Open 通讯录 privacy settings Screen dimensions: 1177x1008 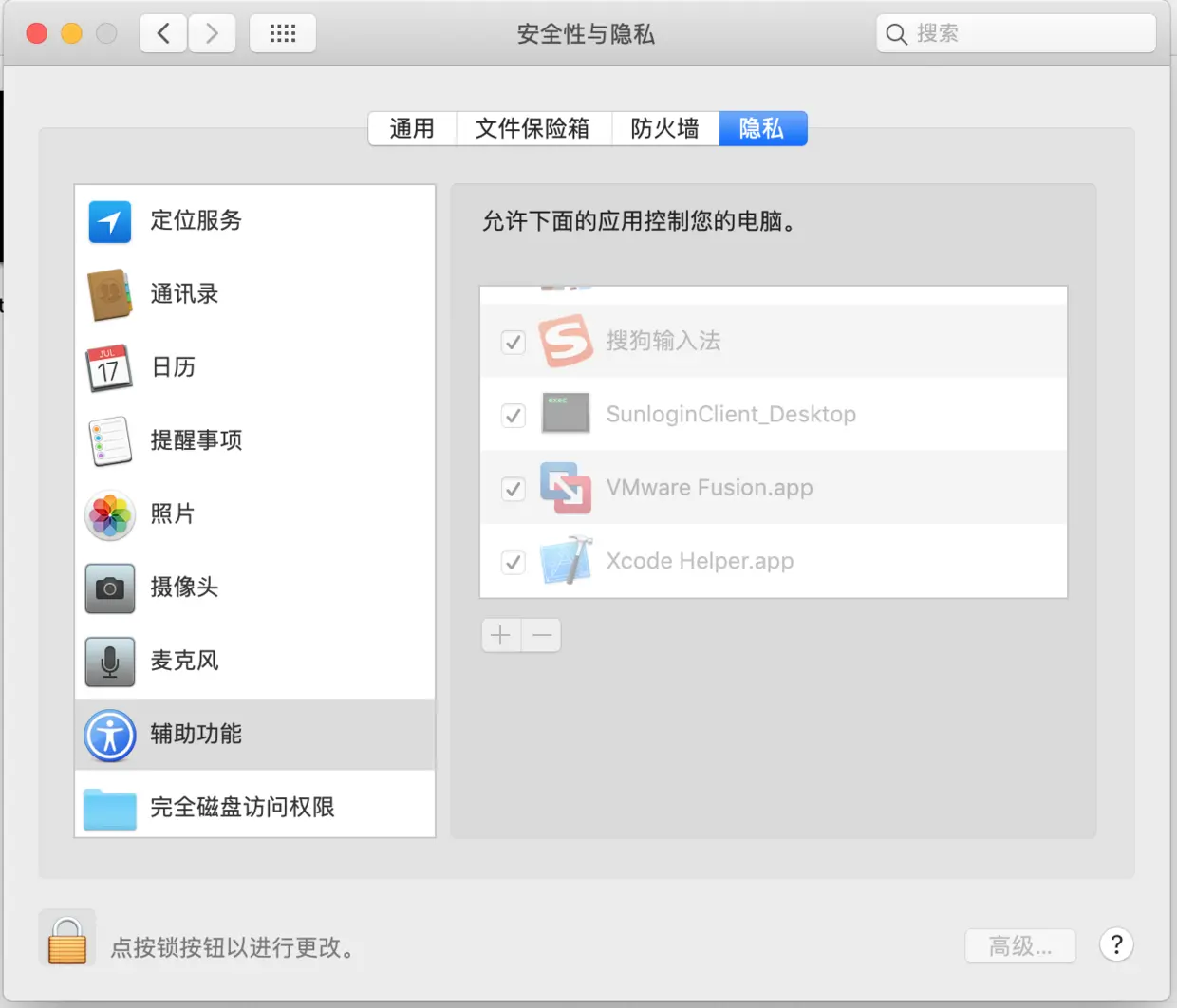pos(182,294)
